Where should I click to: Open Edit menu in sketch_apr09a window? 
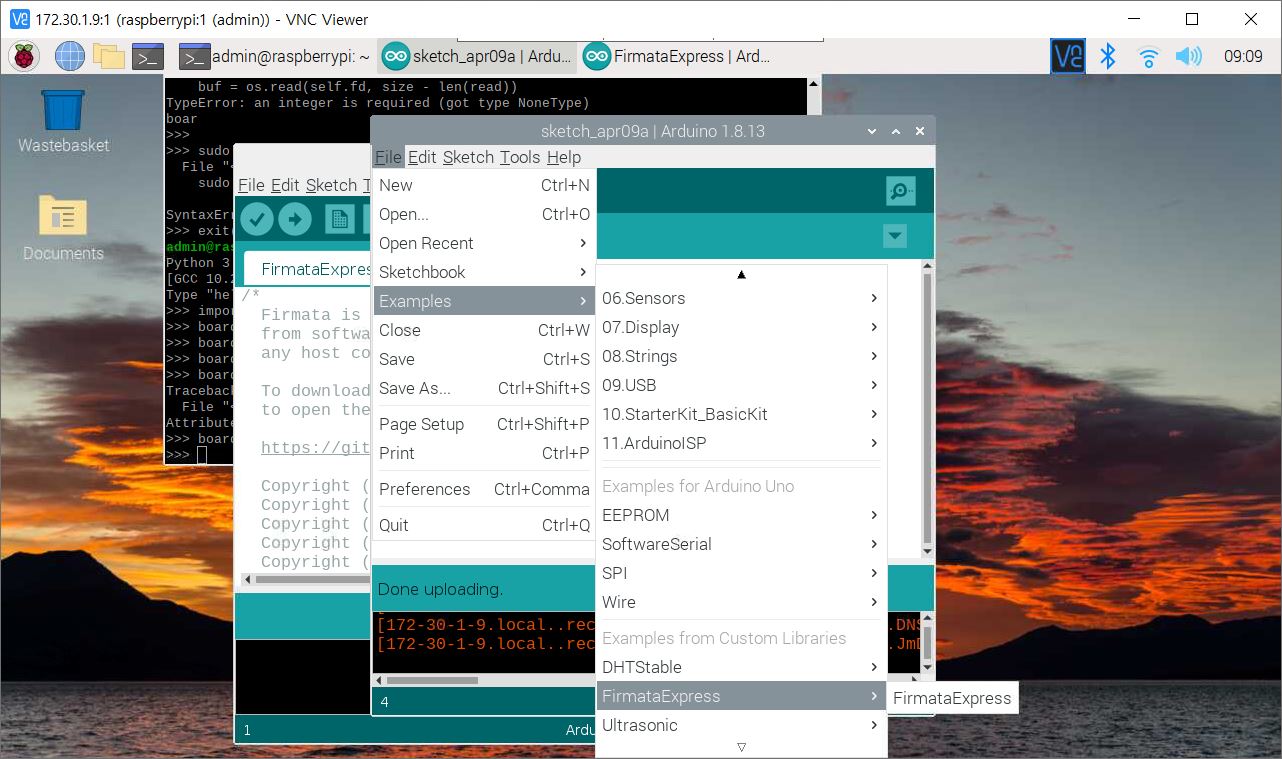(x=422, y=157)
